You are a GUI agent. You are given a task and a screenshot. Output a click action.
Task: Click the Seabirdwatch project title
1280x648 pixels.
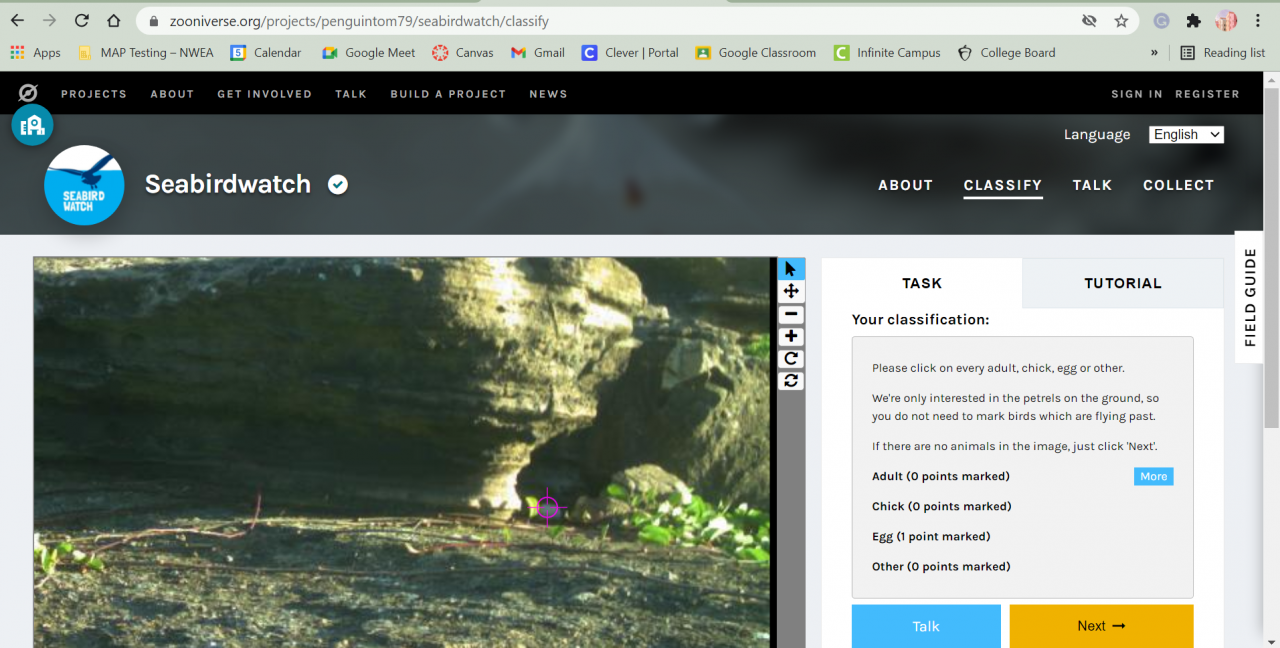tap(228, 184)
